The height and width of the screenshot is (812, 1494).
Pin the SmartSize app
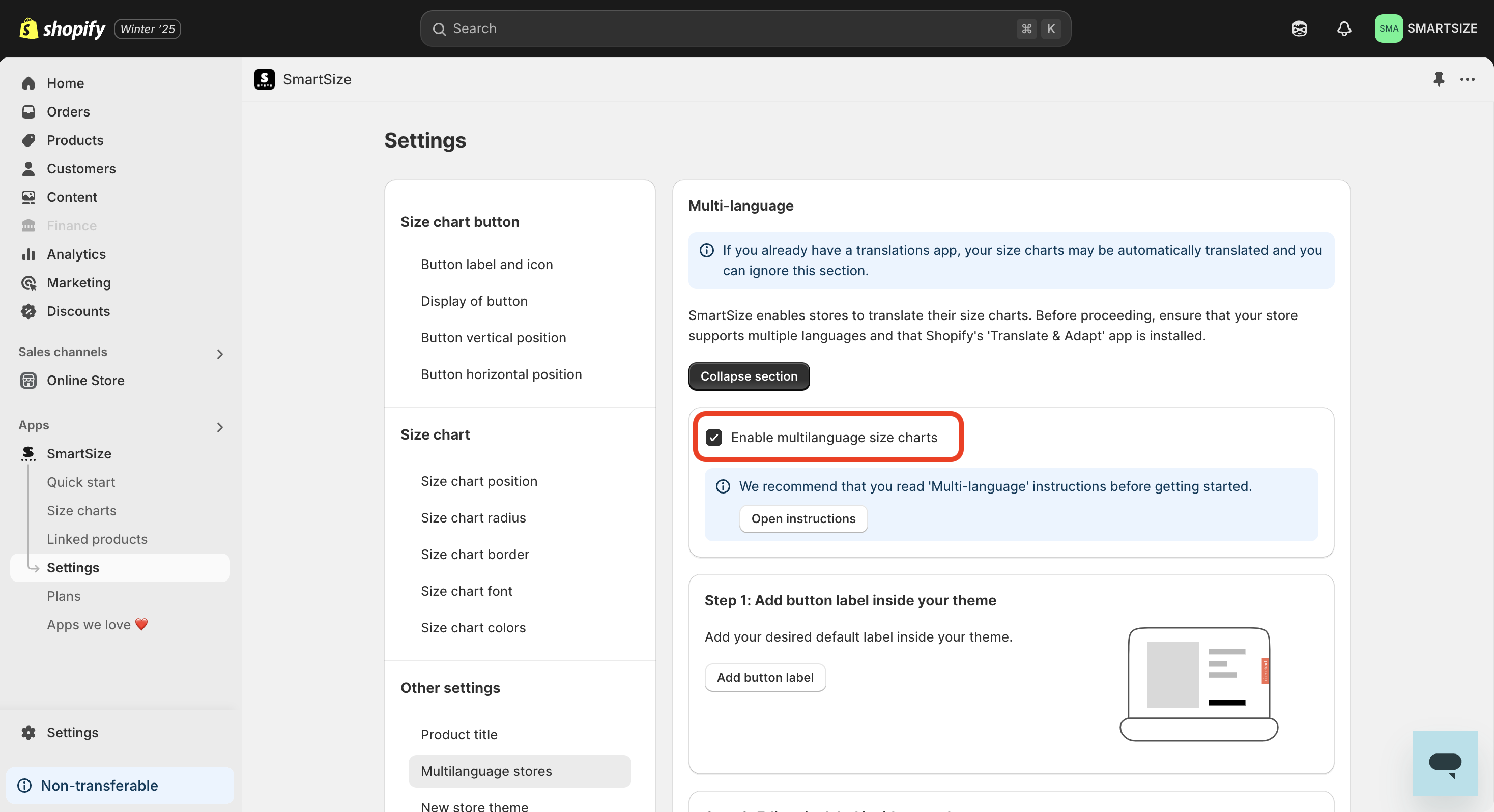pyautogui.click(x=1439, y=79)
